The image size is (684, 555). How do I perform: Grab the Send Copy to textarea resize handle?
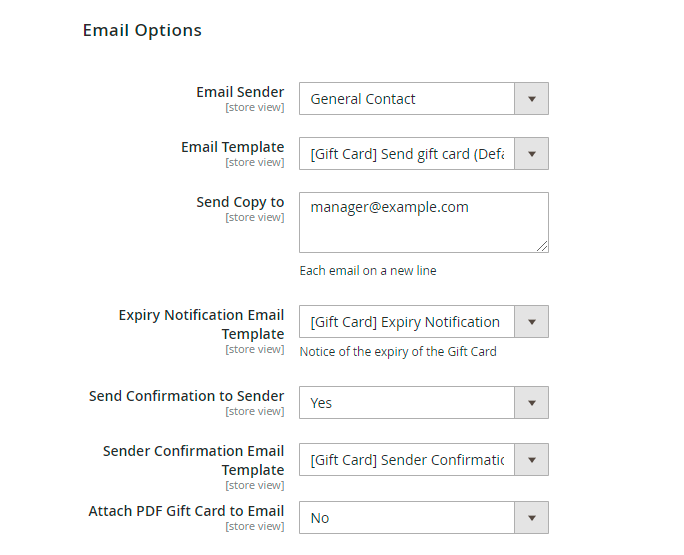click(x=543, y=246)
